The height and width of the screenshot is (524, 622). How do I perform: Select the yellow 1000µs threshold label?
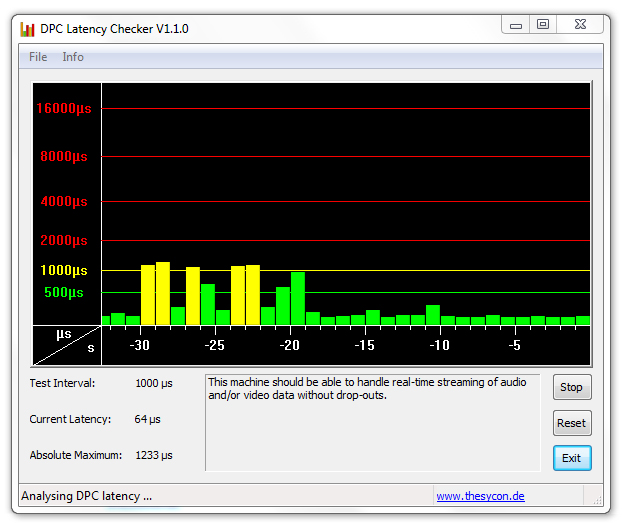(x=63, y=270)
